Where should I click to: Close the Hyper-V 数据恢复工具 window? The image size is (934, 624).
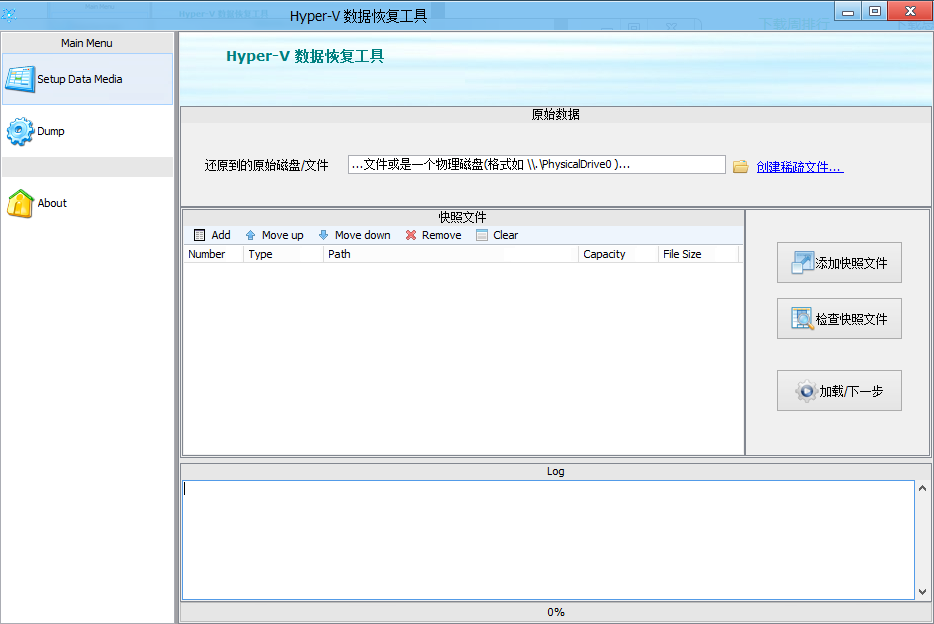[910, 11]
